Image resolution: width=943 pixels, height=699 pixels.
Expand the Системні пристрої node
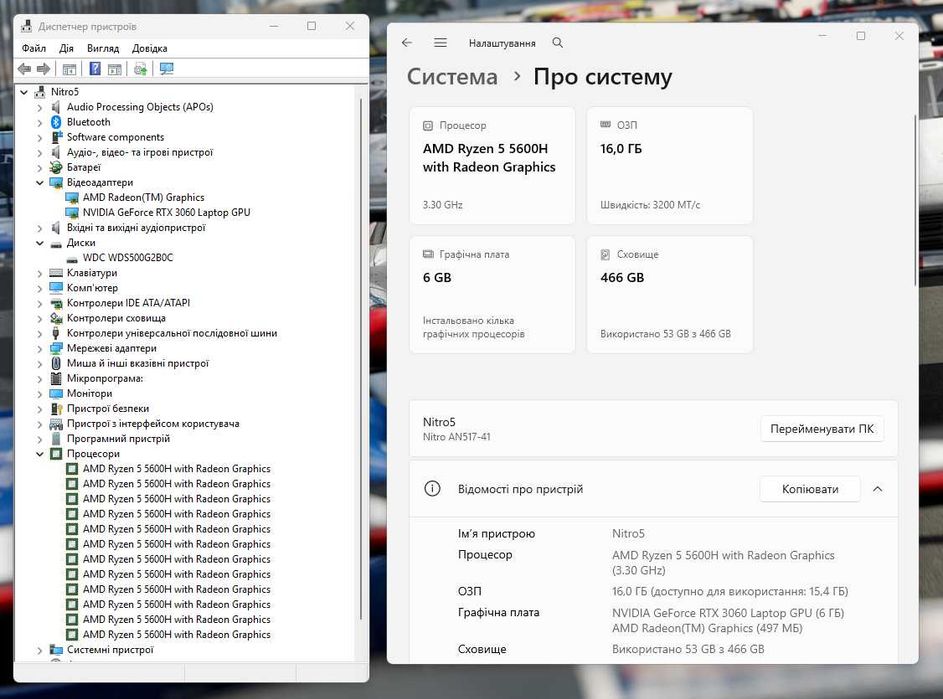coord(40,650)
